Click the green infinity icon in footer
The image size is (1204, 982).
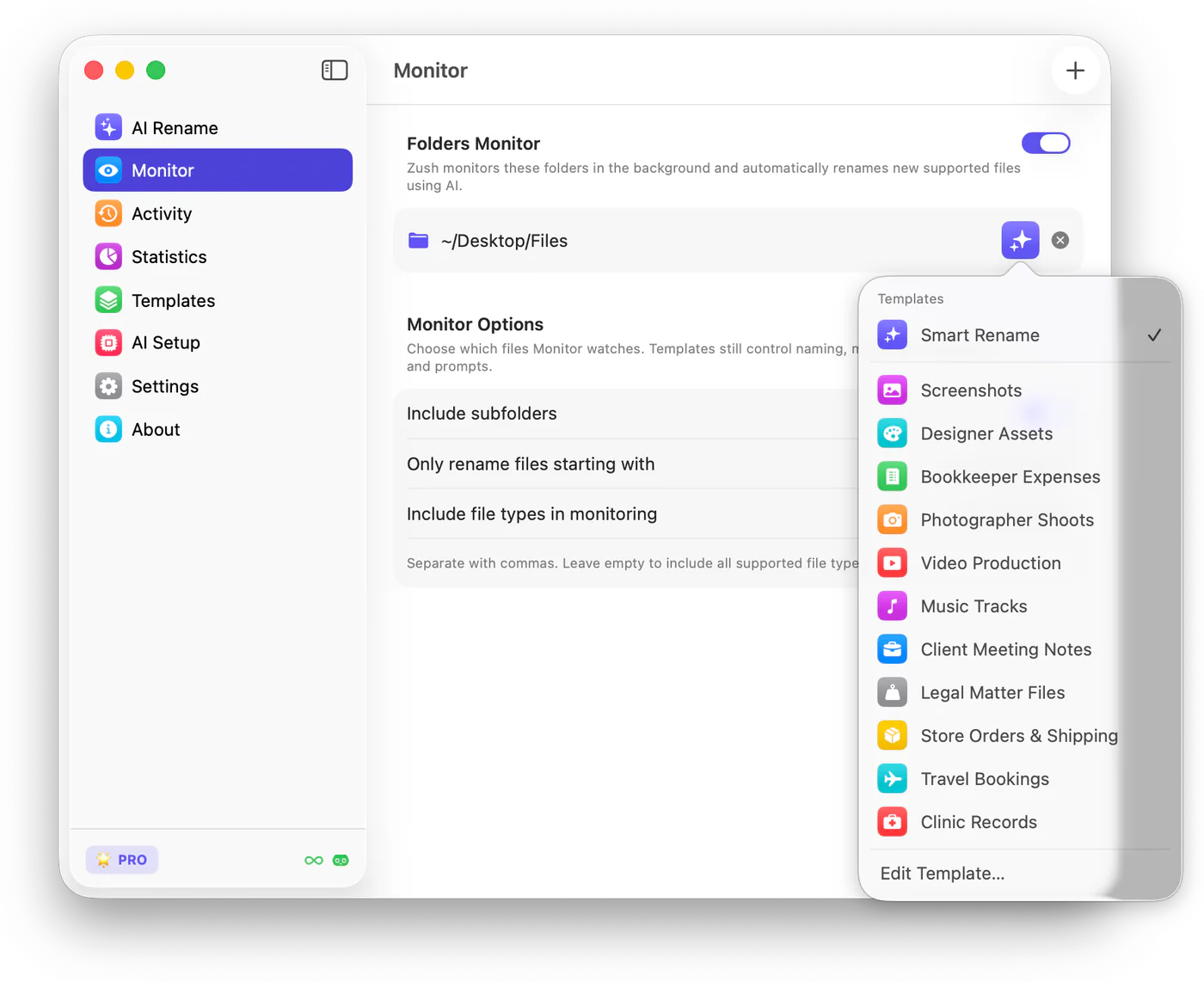click(314, 860)
